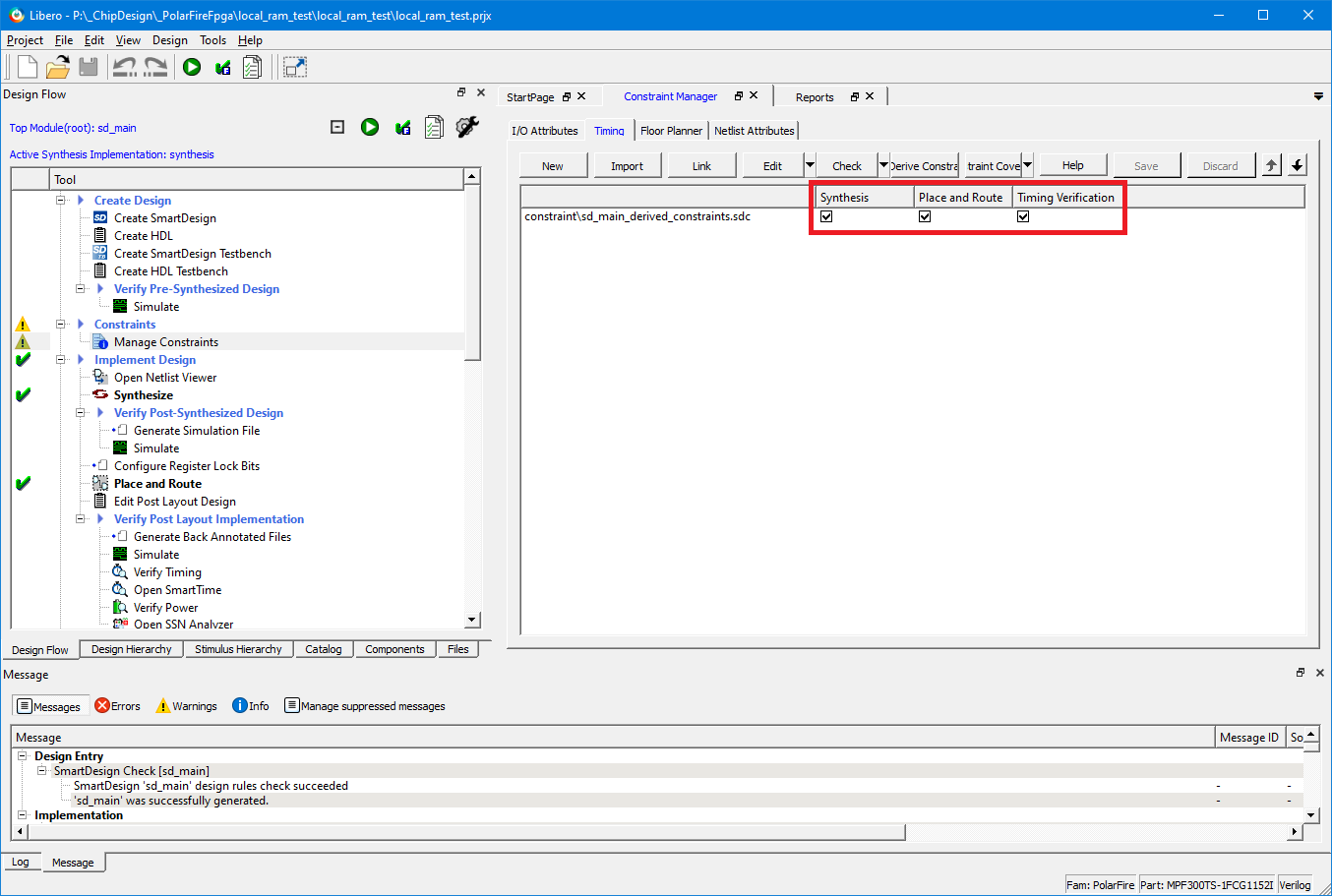1332x896 pixels.
Task: Click the Import button
Action: [x=627, y=166]
